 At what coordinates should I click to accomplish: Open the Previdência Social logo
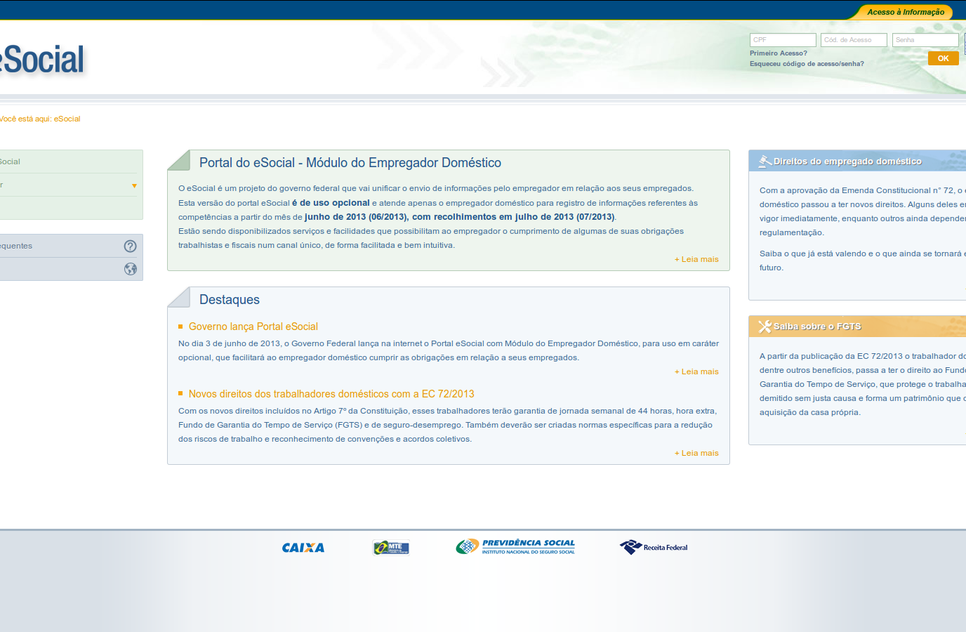coord(516,546)
